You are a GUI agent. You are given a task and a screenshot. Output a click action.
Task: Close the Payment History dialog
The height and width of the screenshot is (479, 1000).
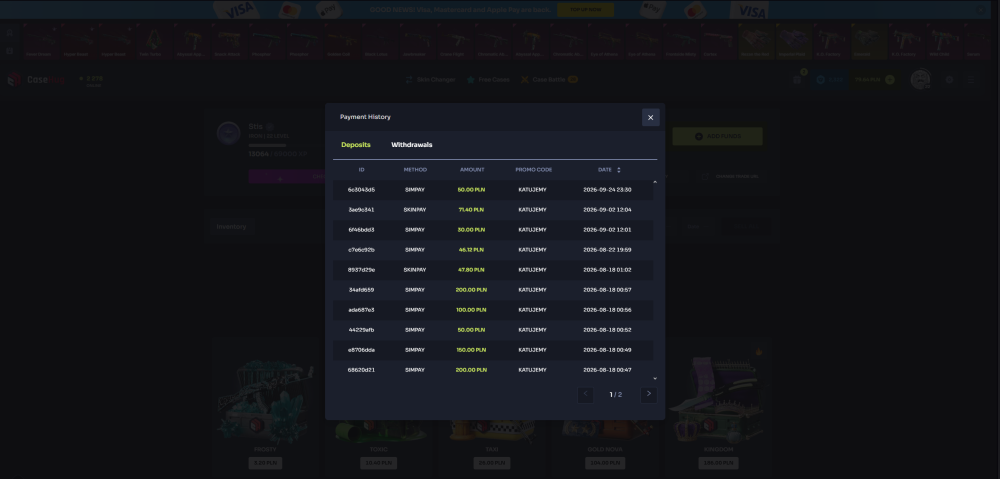[651, 117]
